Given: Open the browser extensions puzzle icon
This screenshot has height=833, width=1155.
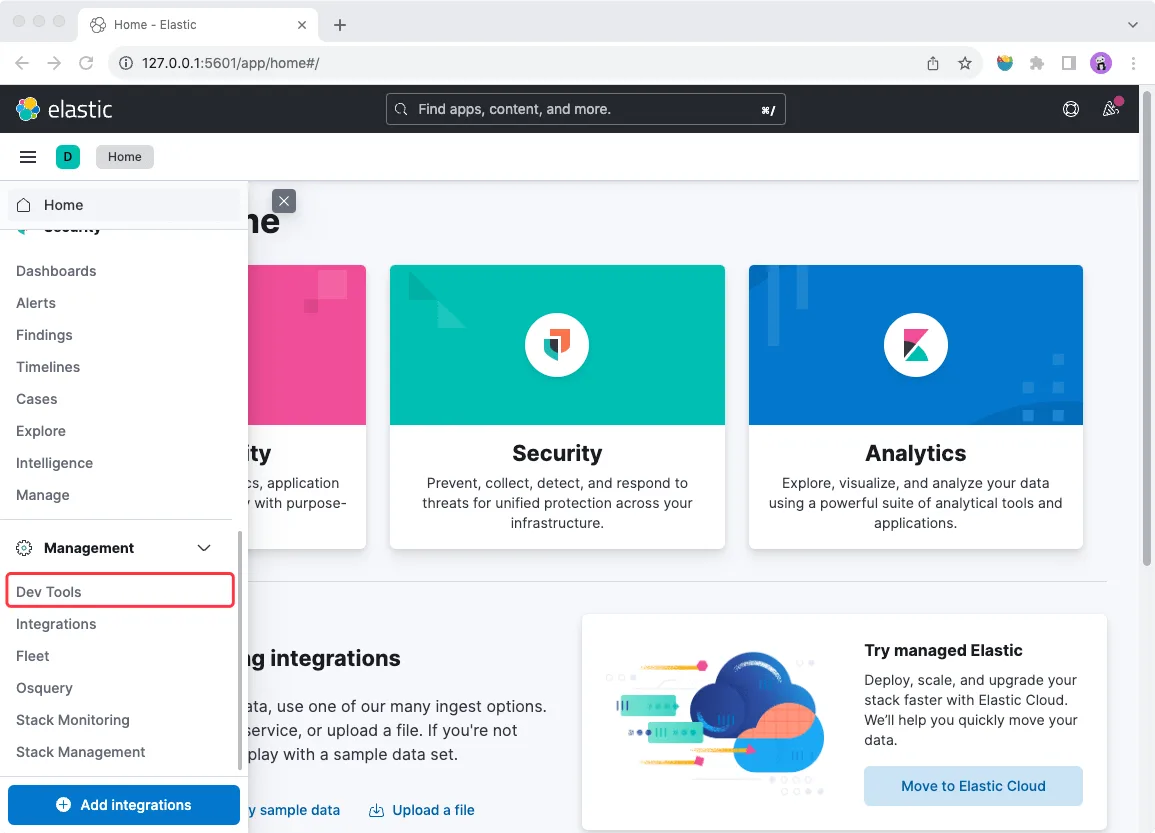Looking at the screenshot, I should [x=1037, y=62].
